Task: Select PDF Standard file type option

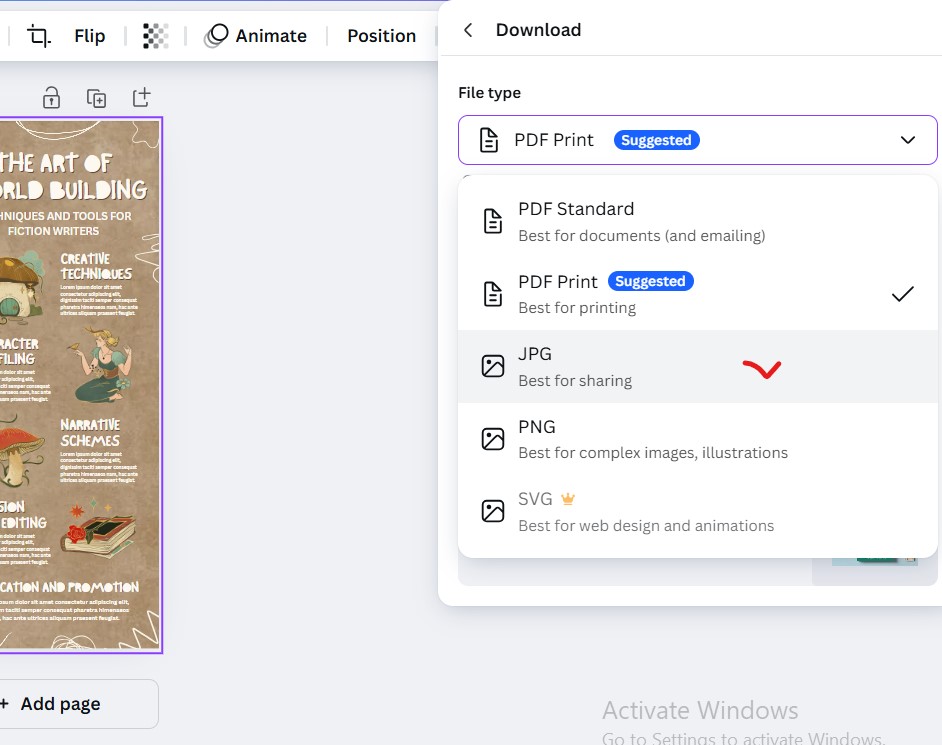Action: pos(697,221)
